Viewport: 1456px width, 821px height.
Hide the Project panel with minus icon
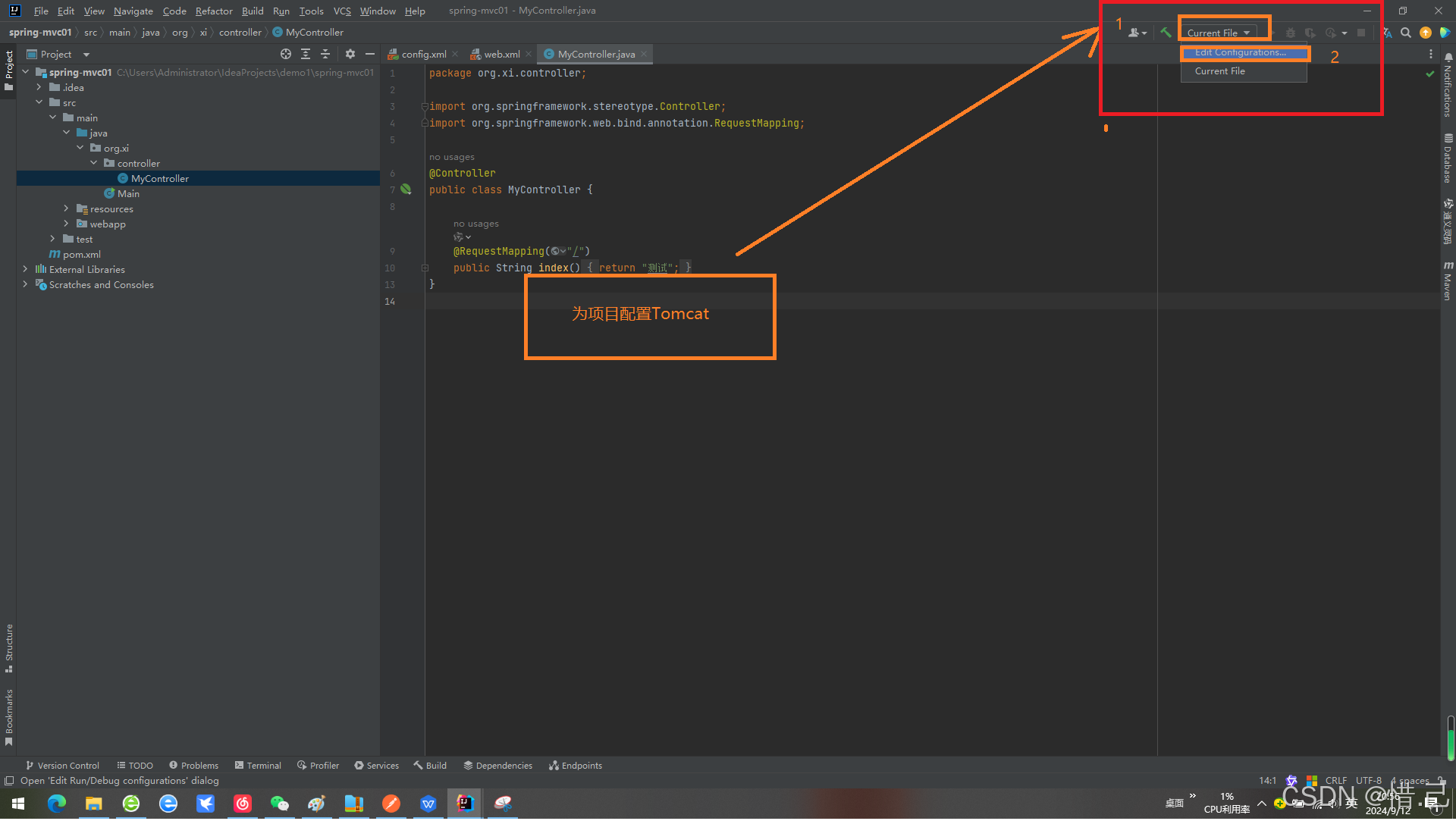point(370,54)
